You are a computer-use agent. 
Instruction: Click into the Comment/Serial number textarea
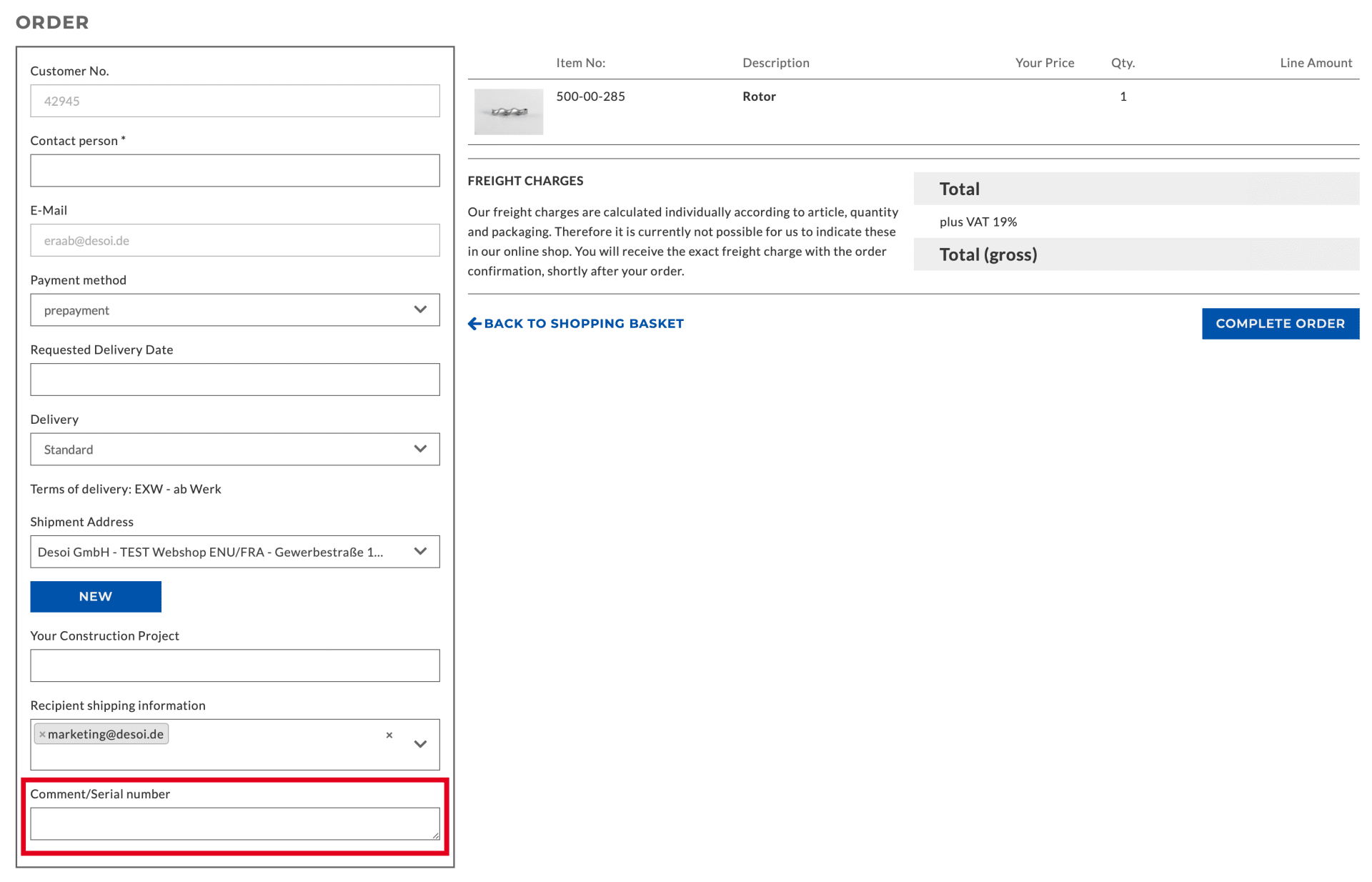tap(234, 823)
